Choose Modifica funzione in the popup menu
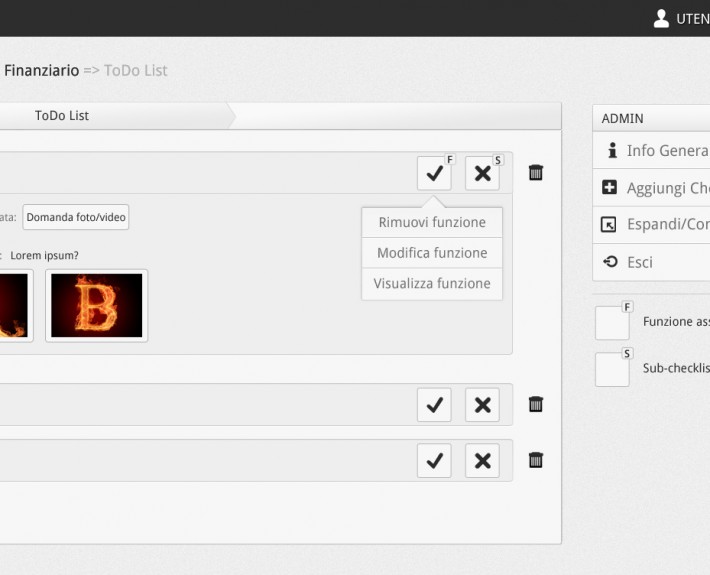The image size is (710, 575). point(432,253)
